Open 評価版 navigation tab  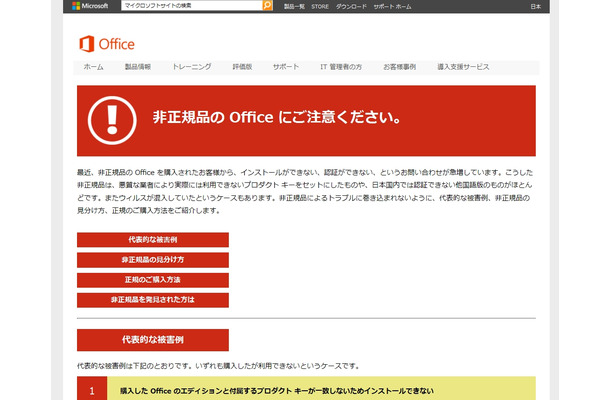coord(242,67)
